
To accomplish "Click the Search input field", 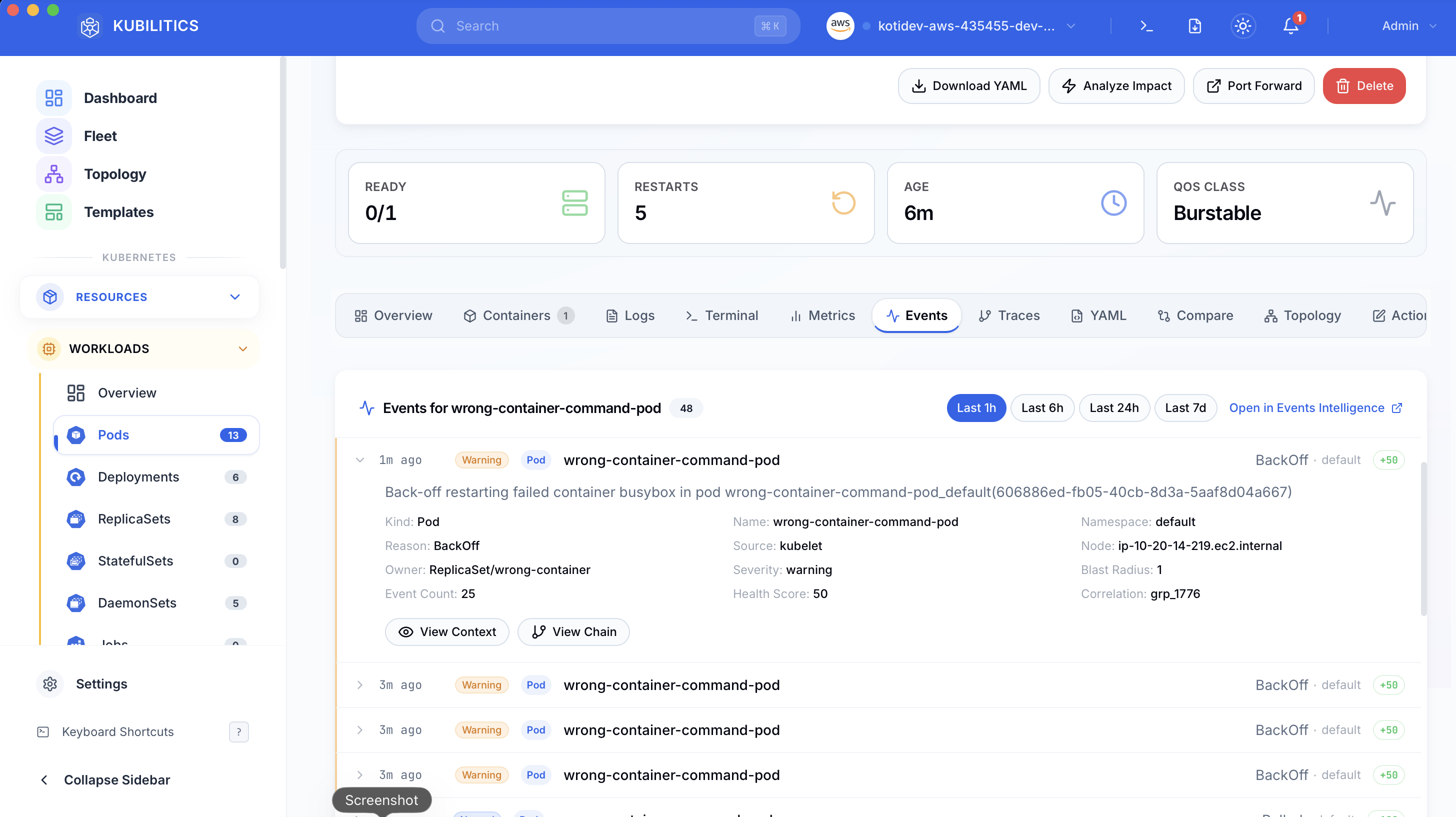I will point(607,25).
